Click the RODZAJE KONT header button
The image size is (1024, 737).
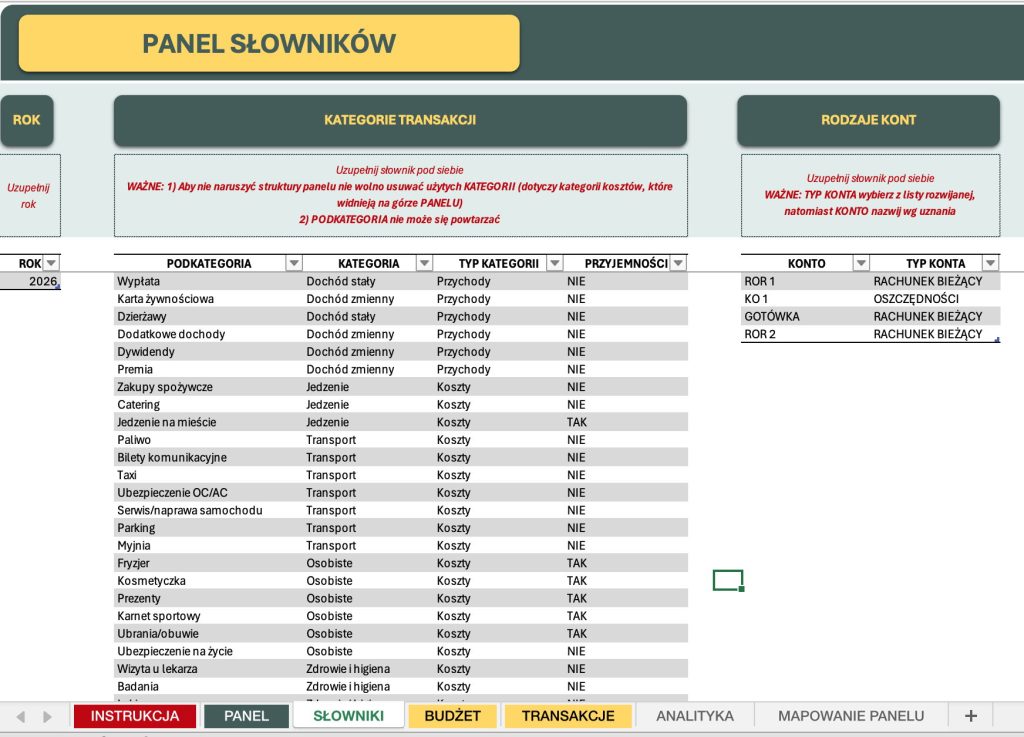(869, 120)
